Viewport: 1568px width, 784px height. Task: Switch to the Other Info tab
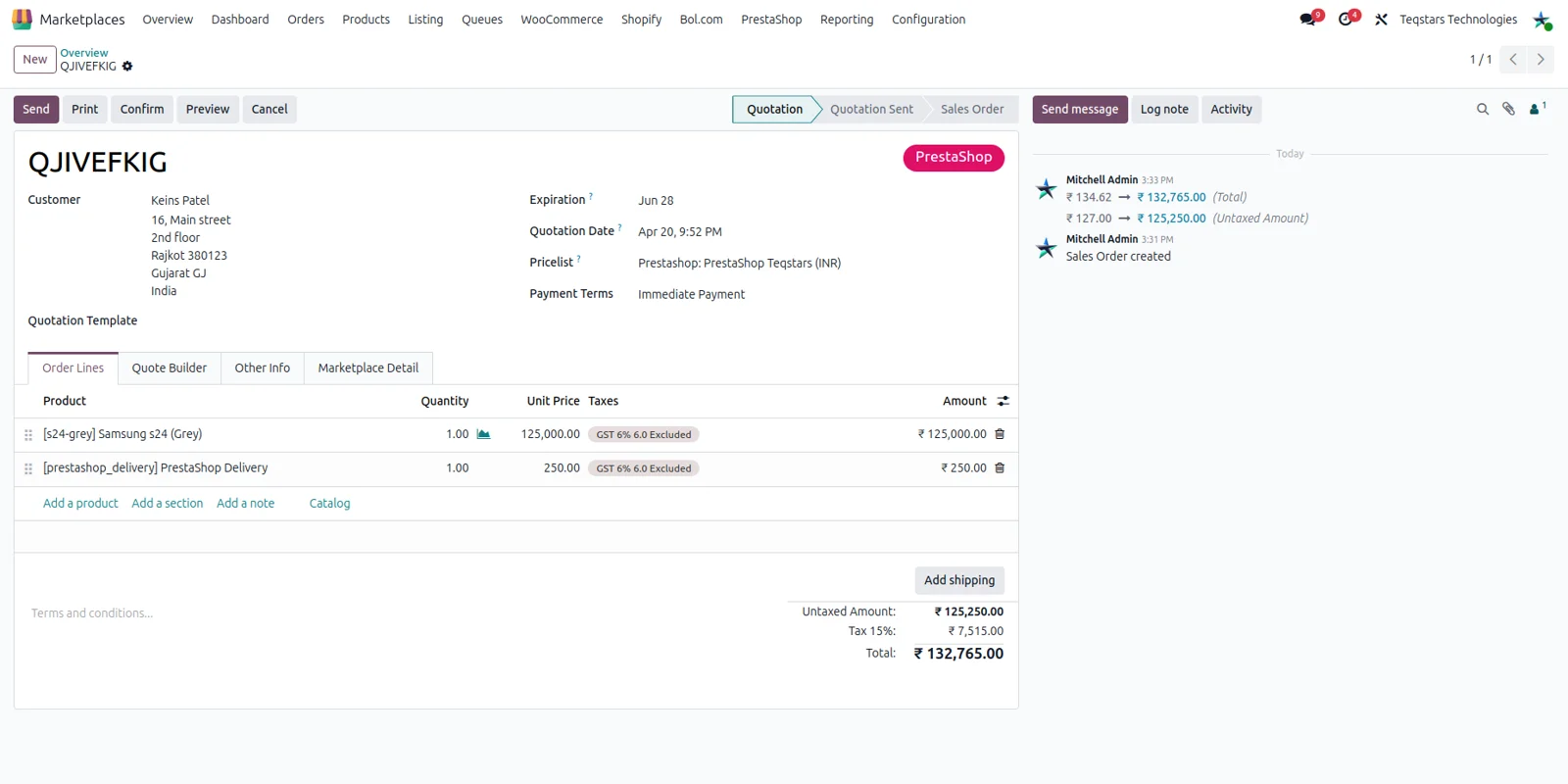[263, 368]
